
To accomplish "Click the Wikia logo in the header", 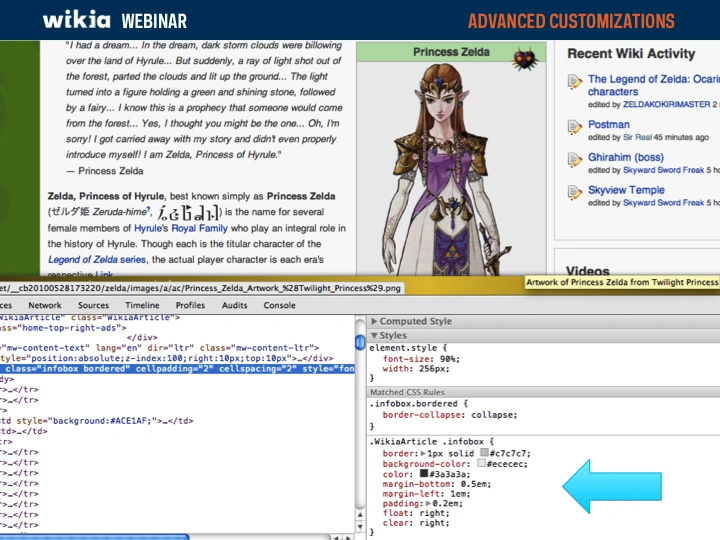I will 77,20.
